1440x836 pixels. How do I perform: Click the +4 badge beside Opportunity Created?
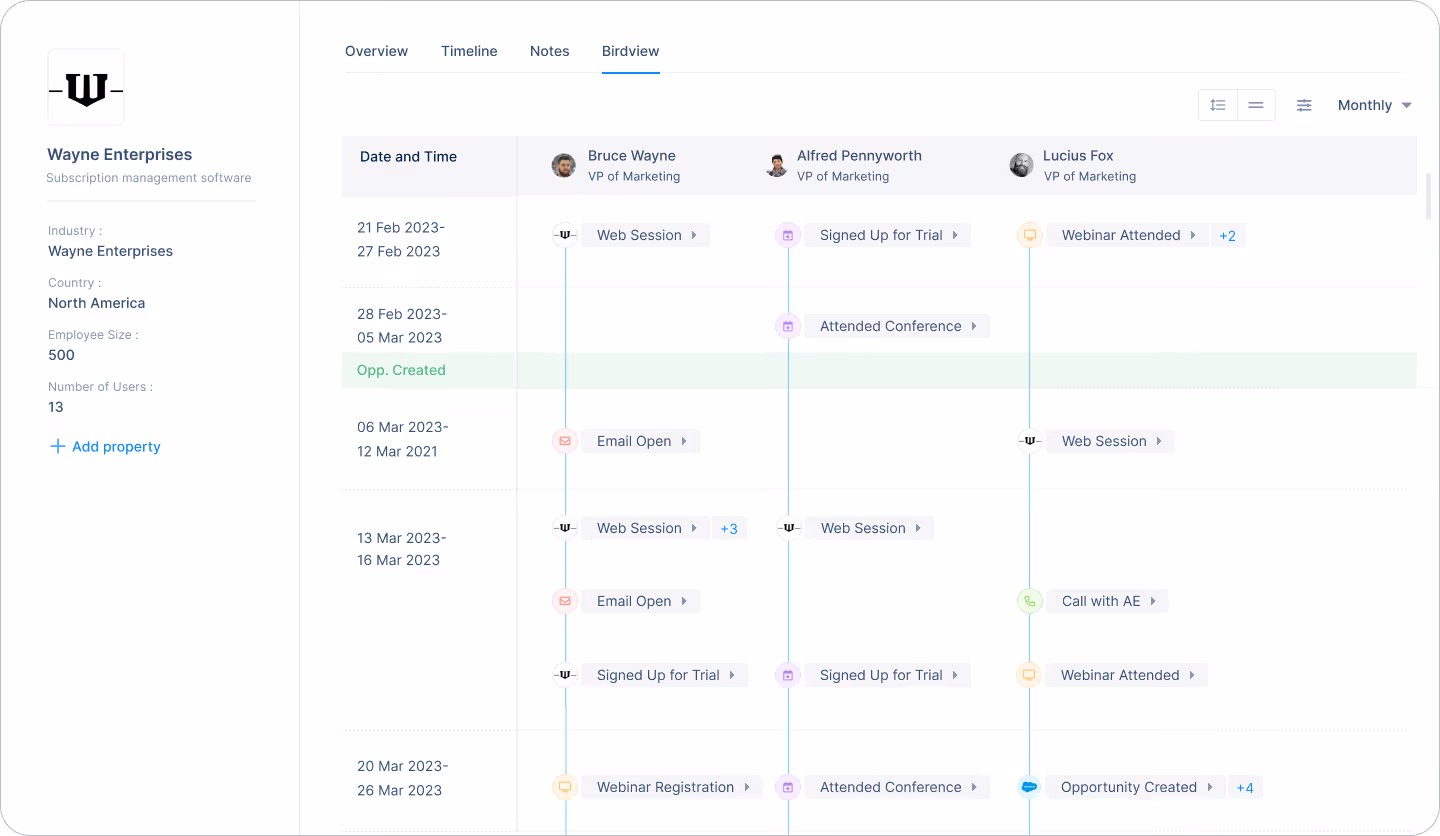pos(1245,787)
